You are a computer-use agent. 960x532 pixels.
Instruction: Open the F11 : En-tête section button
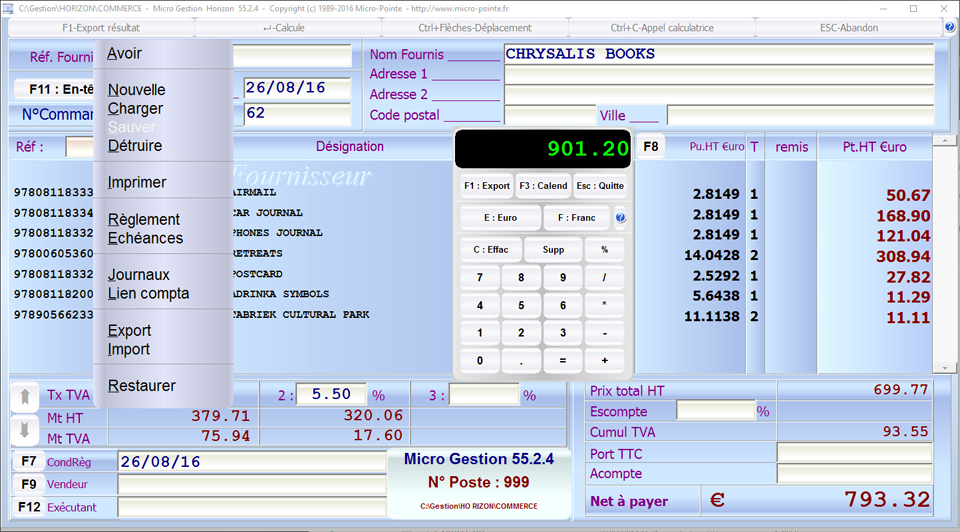55,89
